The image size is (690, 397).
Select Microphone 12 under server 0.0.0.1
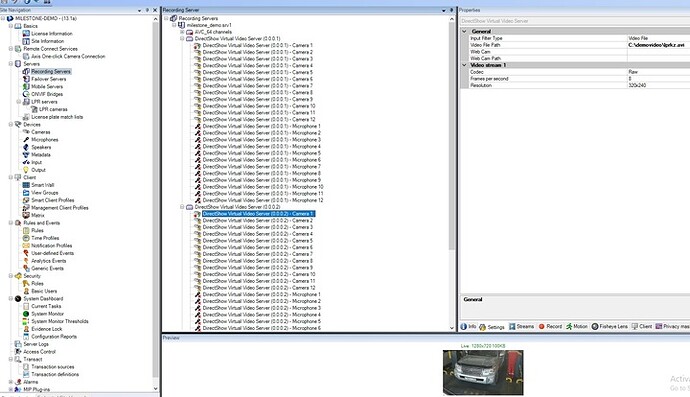coord(263,200)
